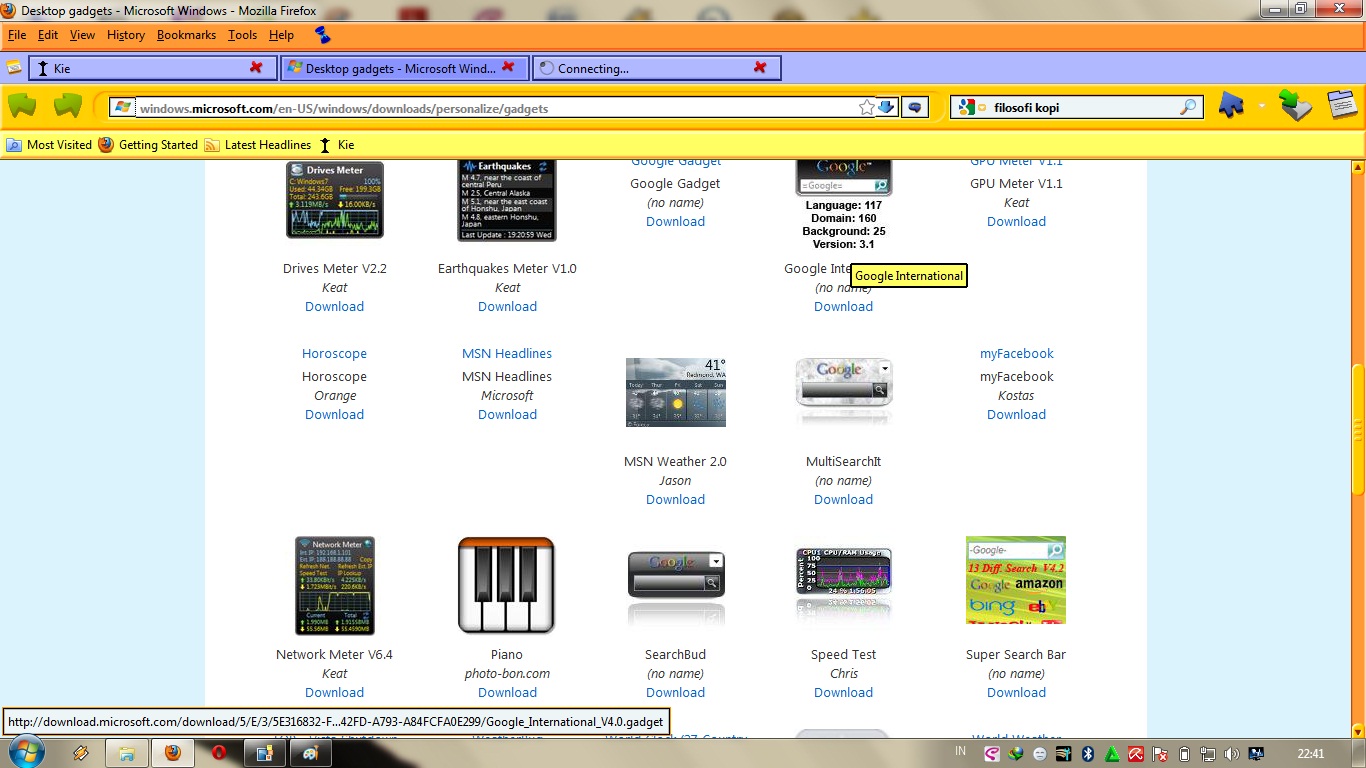
Task: Download the MSN Weather 2.0 gadget
Action: point(675,499)
